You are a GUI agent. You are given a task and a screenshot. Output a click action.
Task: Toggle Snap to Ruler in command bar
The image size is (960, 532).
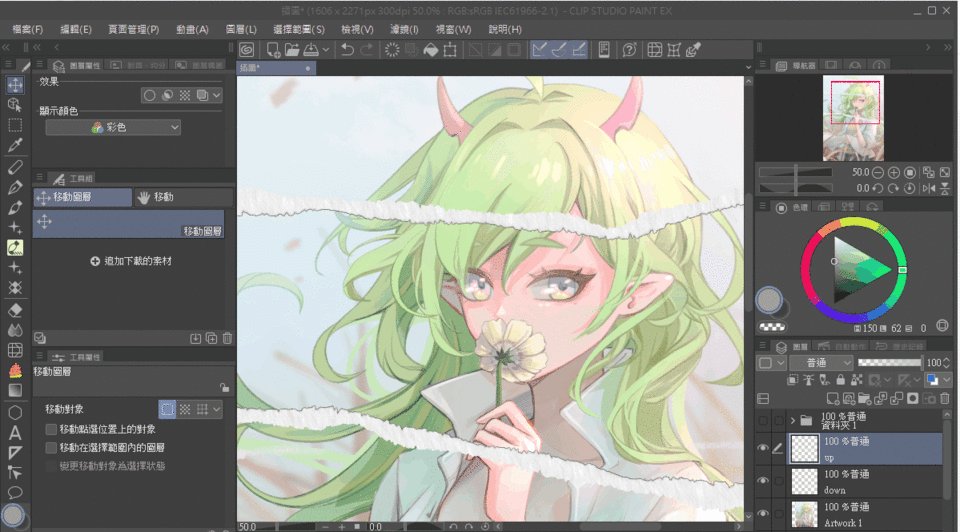point(539,50)
